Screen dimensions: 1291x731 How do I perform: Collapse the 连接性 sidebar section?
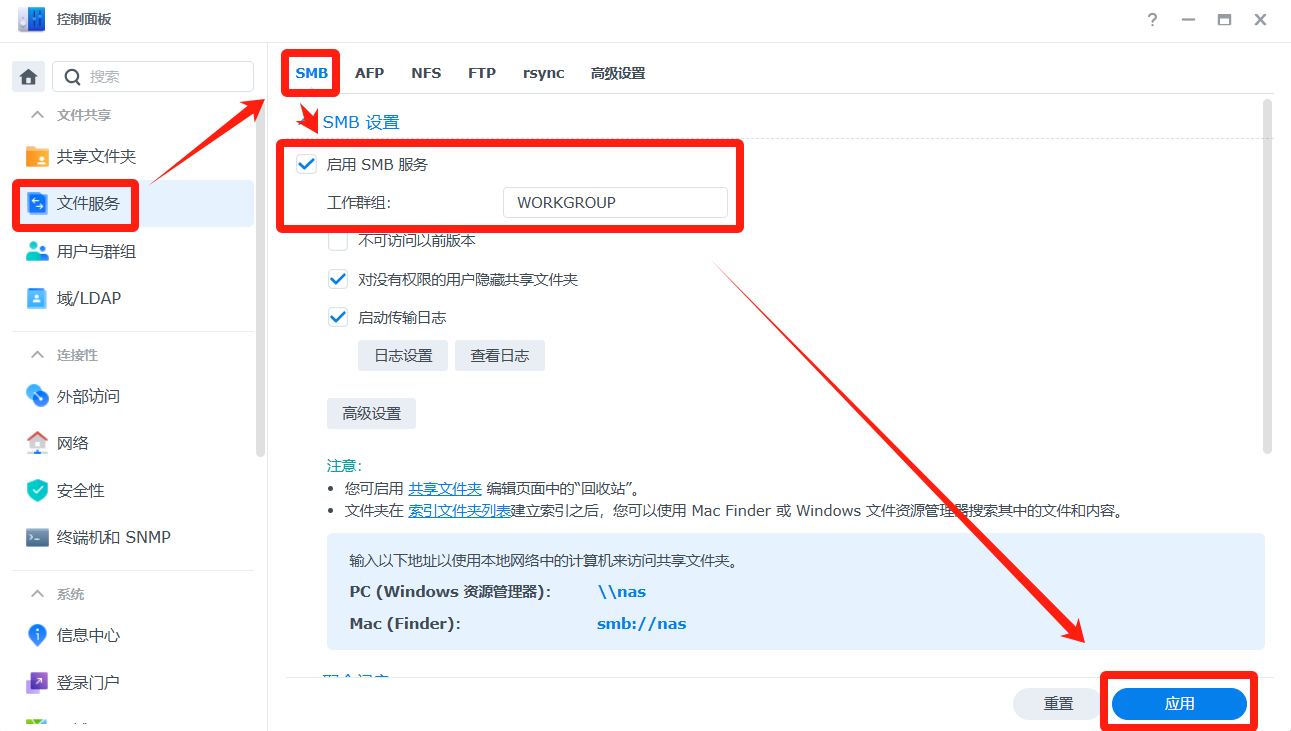38,355
